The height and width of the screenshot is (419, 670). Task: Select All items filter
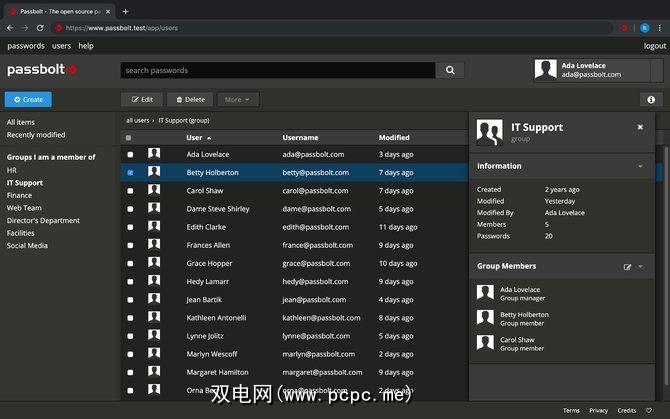click(x=21, y=122)
